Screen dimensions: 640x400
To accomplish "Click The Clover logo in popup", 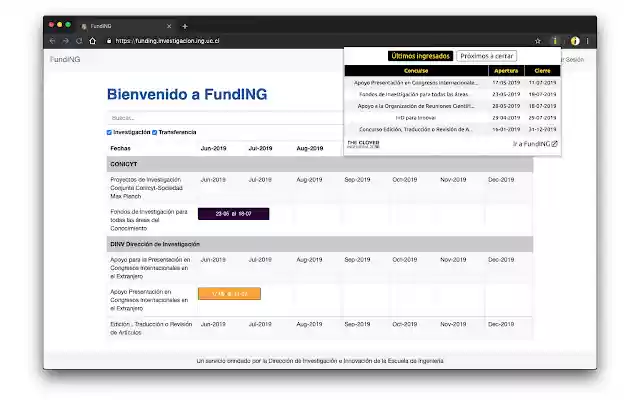I will (363, 144).
